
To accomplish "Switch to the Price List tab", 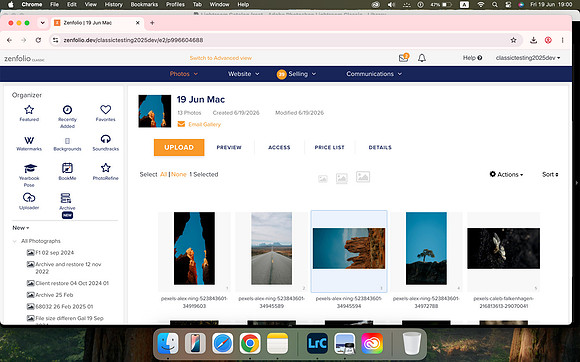I will tap(330, 147).
